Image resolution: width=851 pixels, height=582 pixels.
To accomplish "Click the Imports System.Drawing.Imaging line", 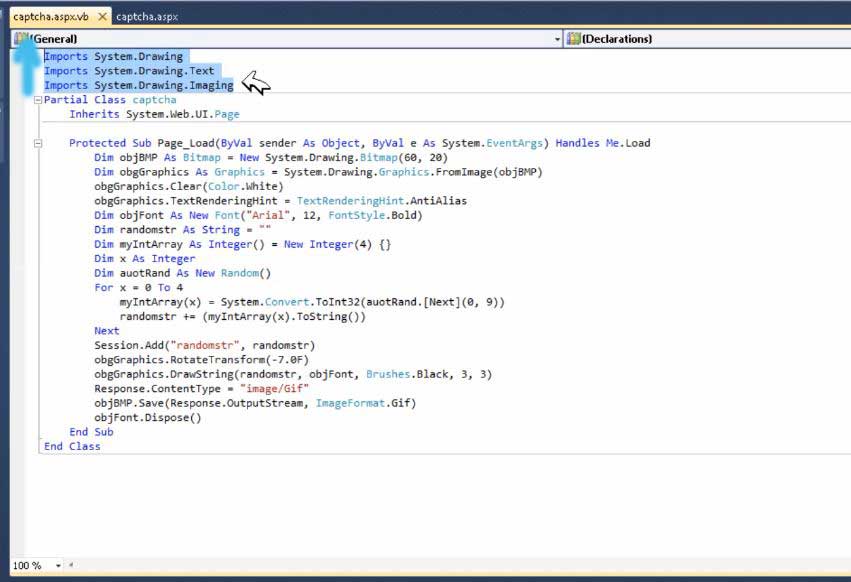I will [x=138, y=86].
